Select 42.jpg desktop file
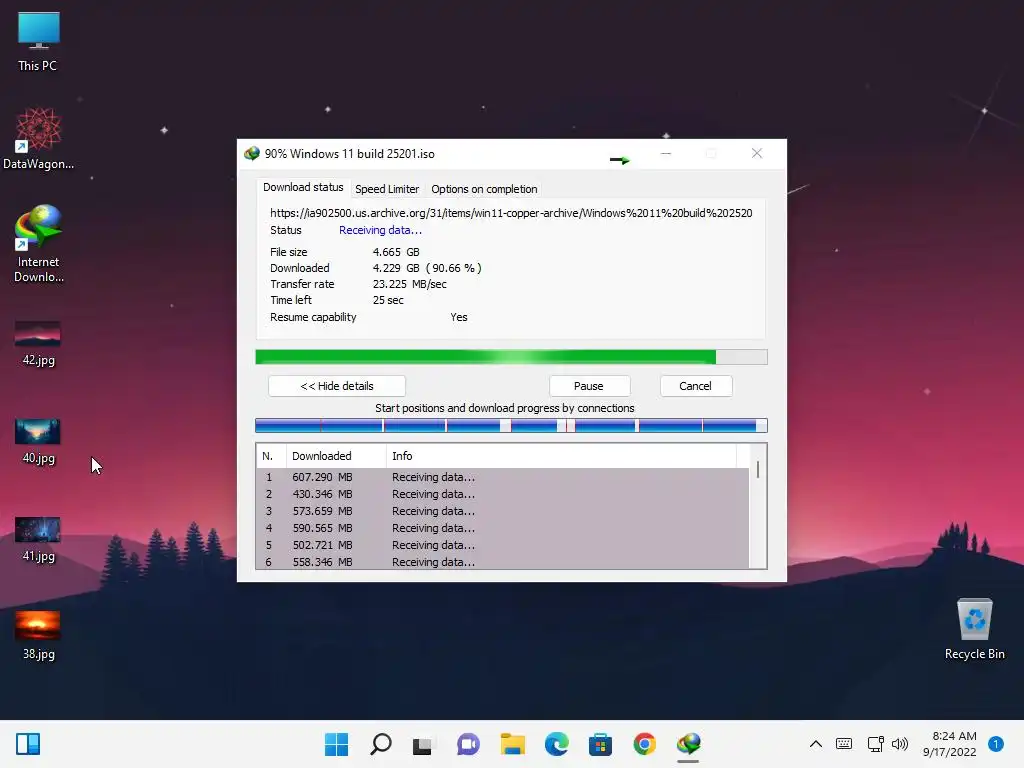1024x768 pixels. 38,344
